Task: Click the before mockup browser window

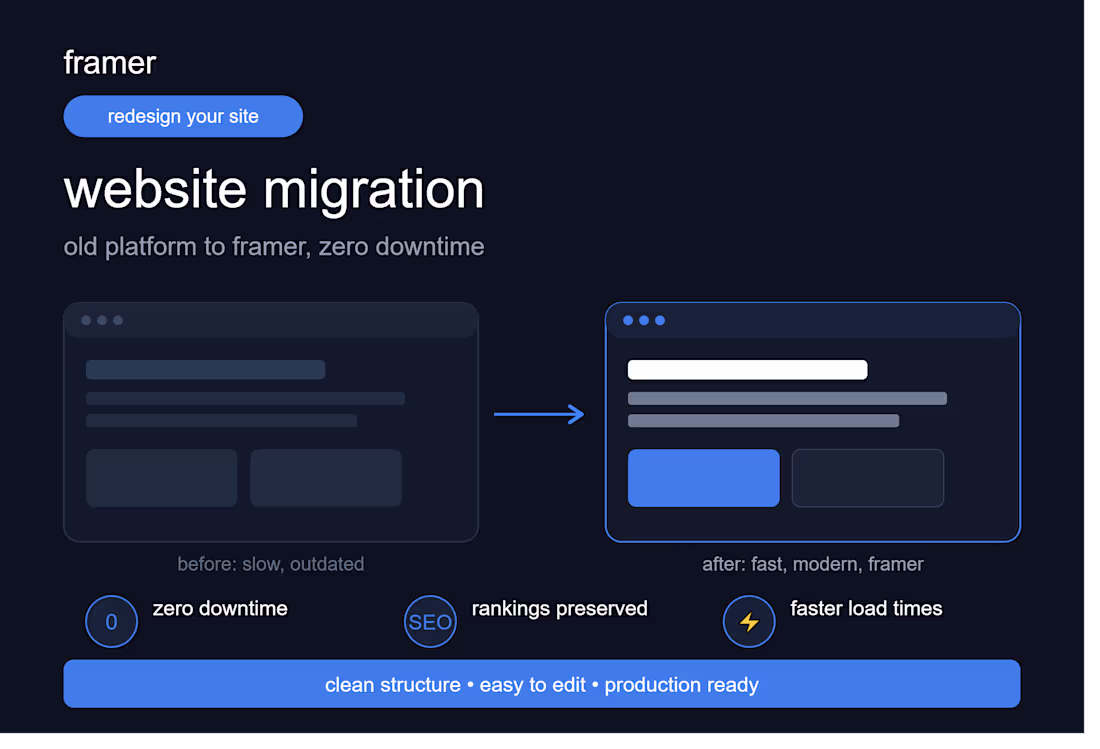Action: (271, 422)
